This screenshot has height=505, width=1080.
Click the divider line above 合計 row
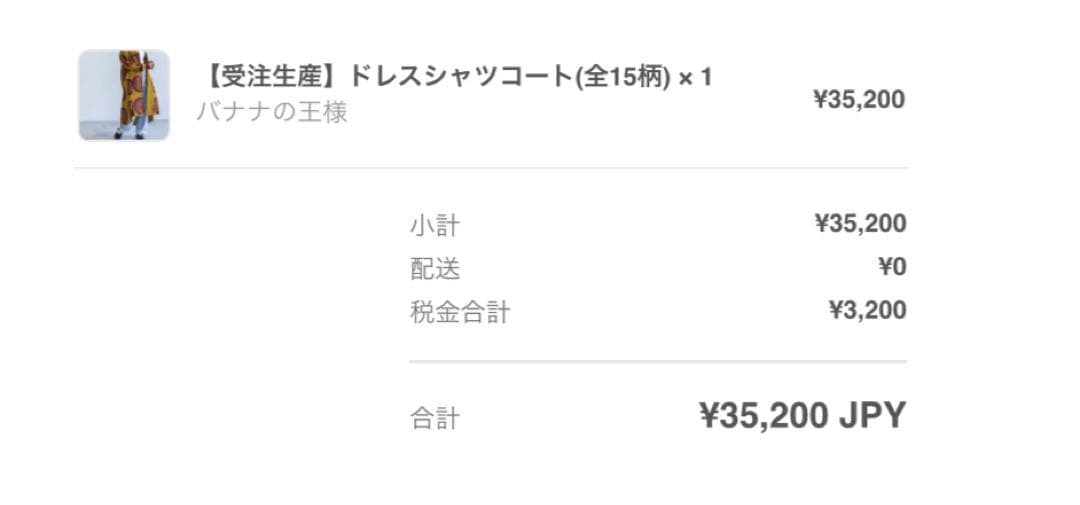pos(657,361)
